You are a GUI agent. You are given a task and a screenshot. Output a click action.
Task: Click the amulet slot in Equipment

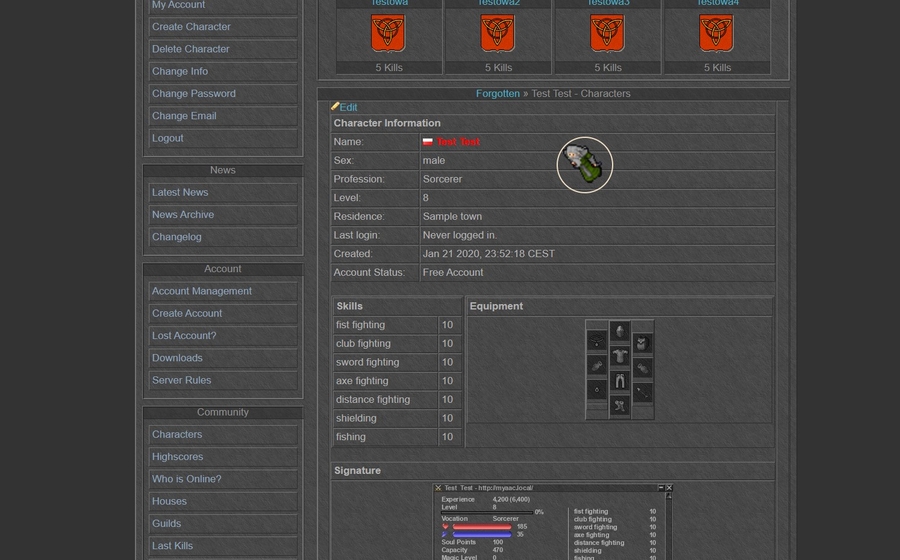(x=597, y=341)
